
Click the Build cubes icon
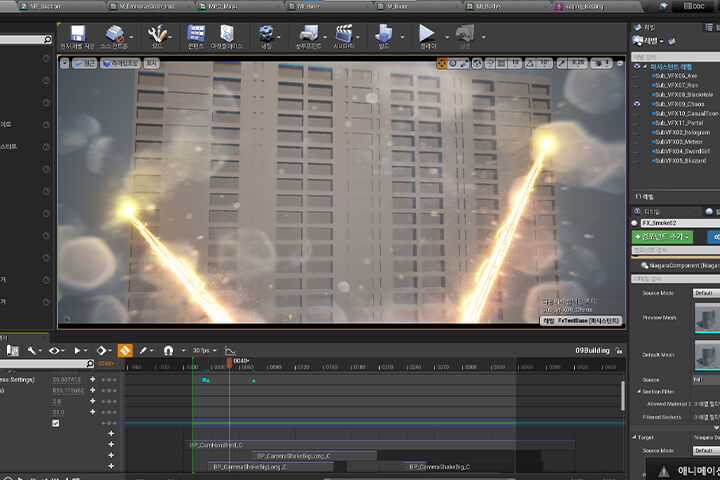coord(383,34)
